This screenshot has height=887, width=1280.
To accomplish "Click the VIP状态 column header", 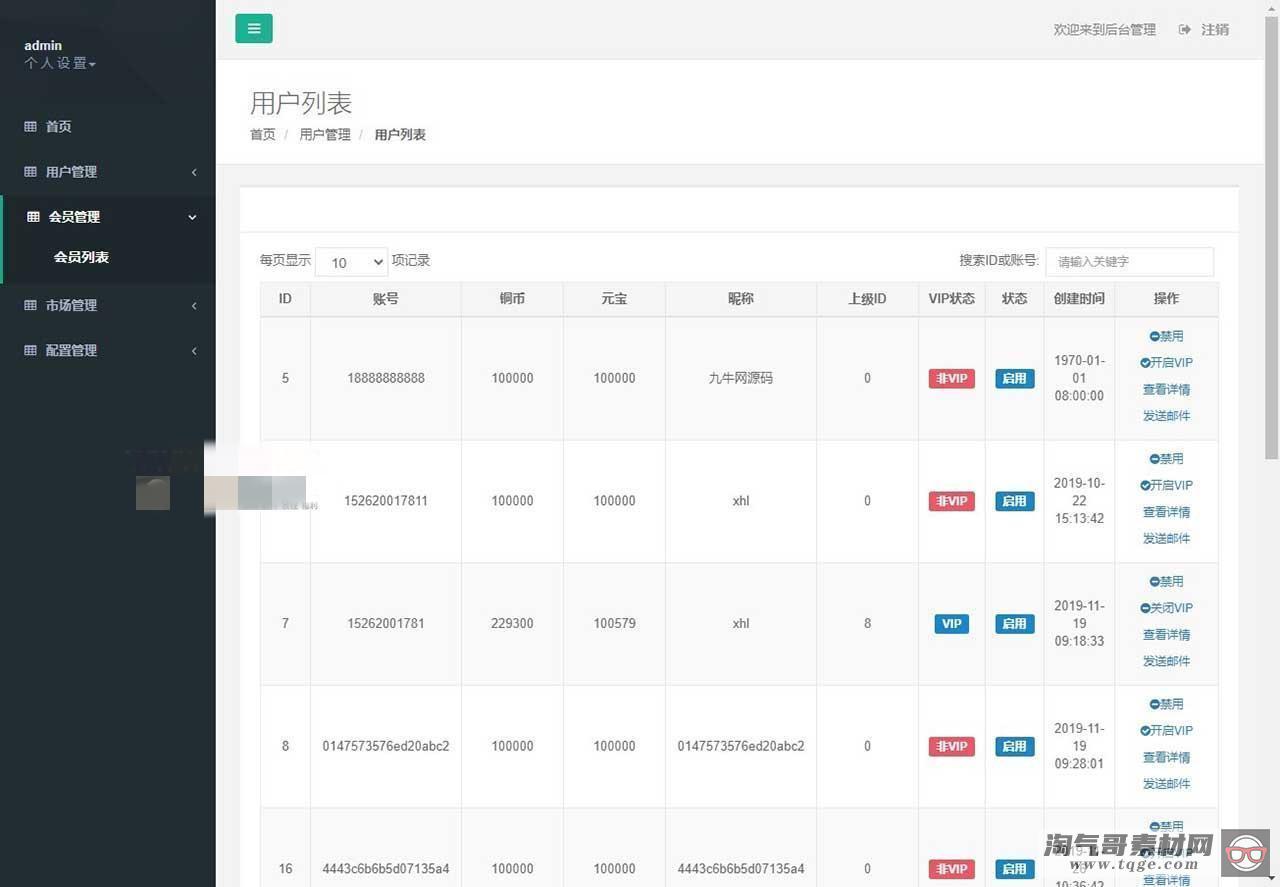I will pos(951,299).
